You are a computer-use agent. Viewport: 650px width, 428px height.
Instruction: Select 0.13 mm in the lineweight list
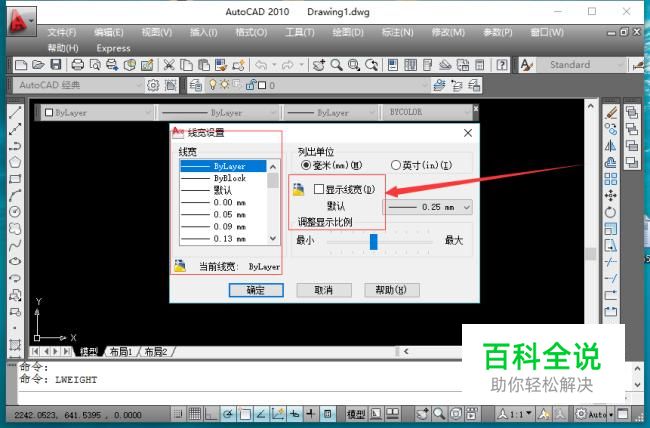click(223, 239)
